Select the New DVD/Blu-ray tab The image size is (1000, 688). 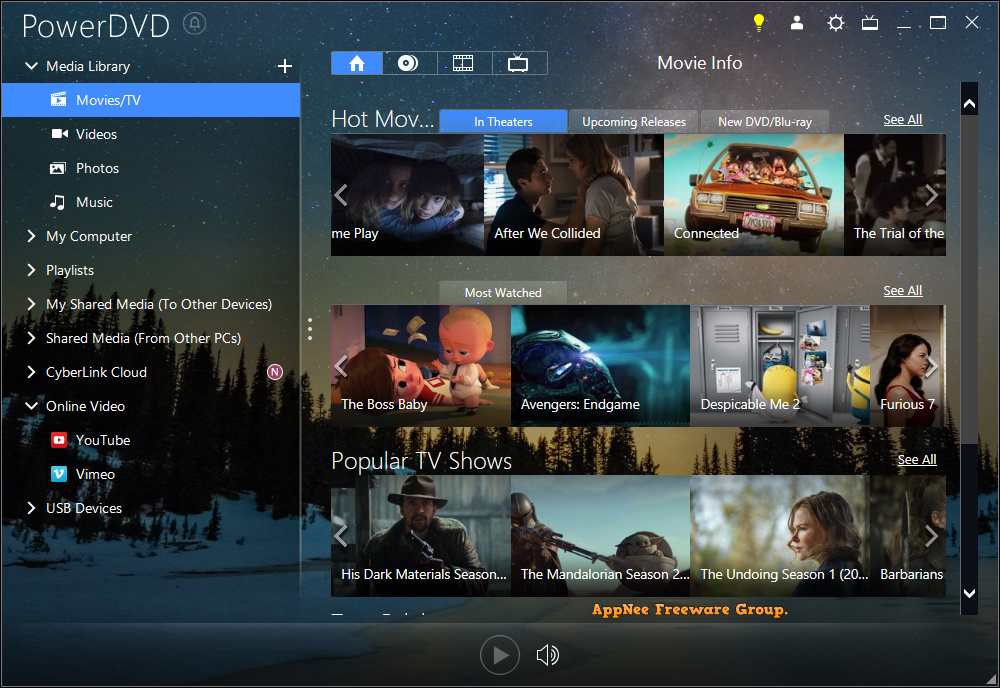tap(765, 121)
